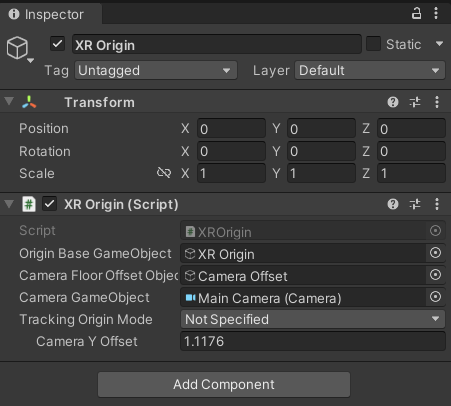Open Tracking Origin Mode dropdown

click(x=313, y=319)
